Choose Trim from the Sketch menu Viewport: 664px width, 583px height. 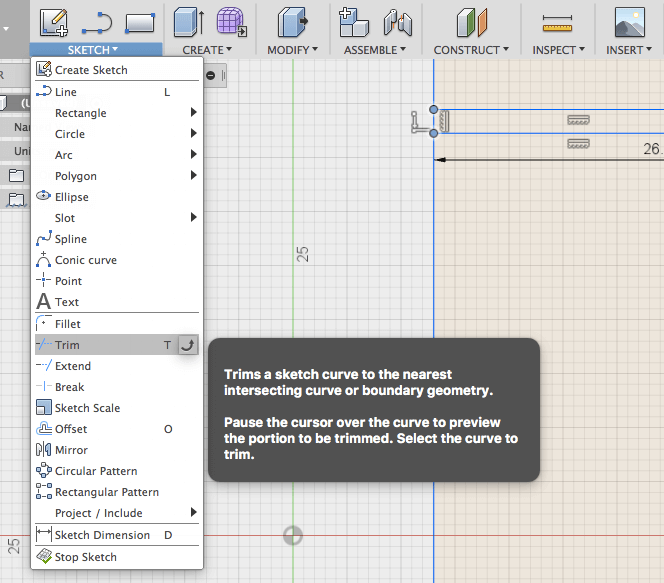coord(68,345)
